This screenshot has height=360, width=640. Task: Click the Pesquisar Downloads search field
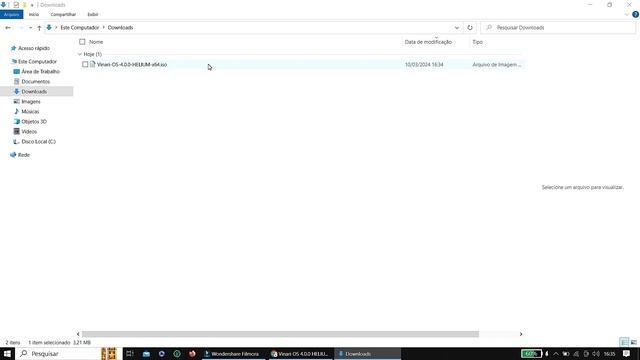(558, 28)
